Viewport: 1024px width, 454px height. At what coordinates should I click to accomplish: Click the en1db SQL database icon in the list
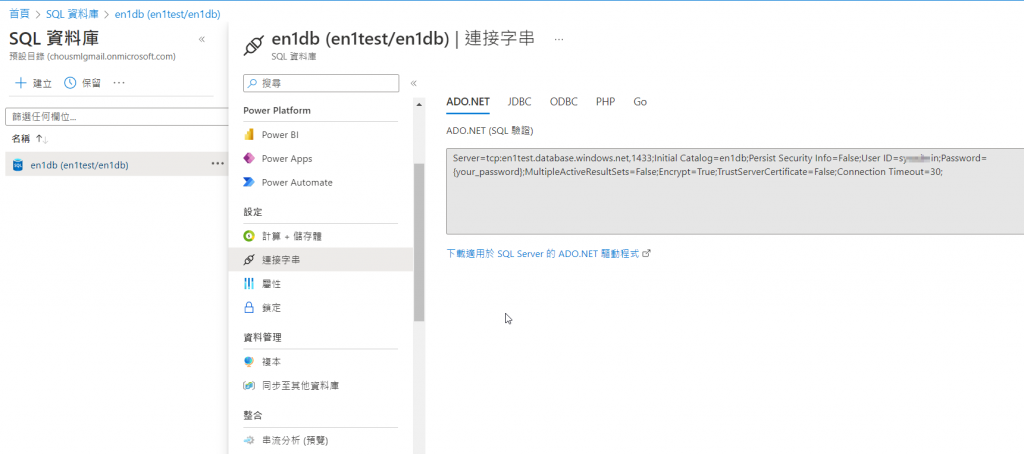pos(18,165)
